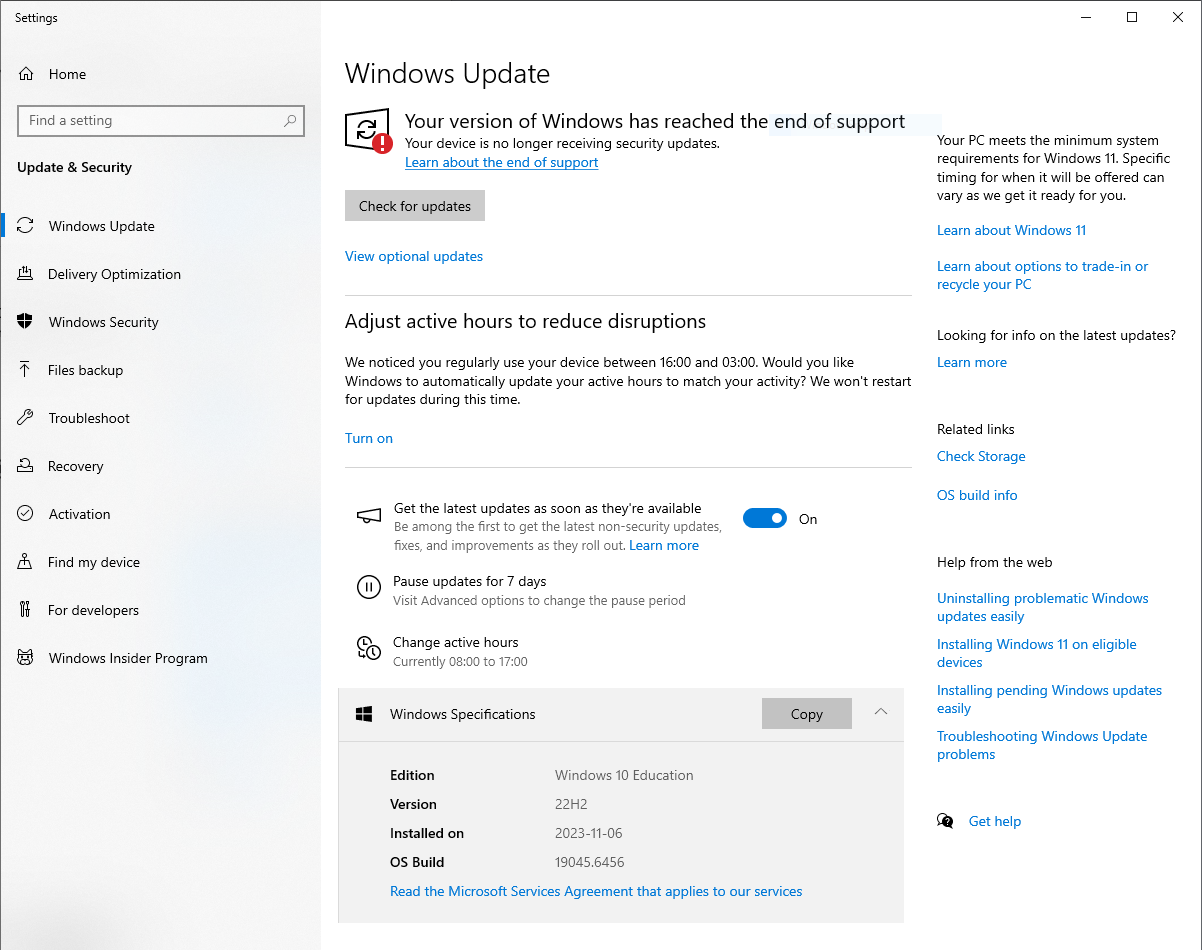Open Learn more about latest updates rollout
Viewport: 1202px width, 950px height.
click(x=664, y=545)
